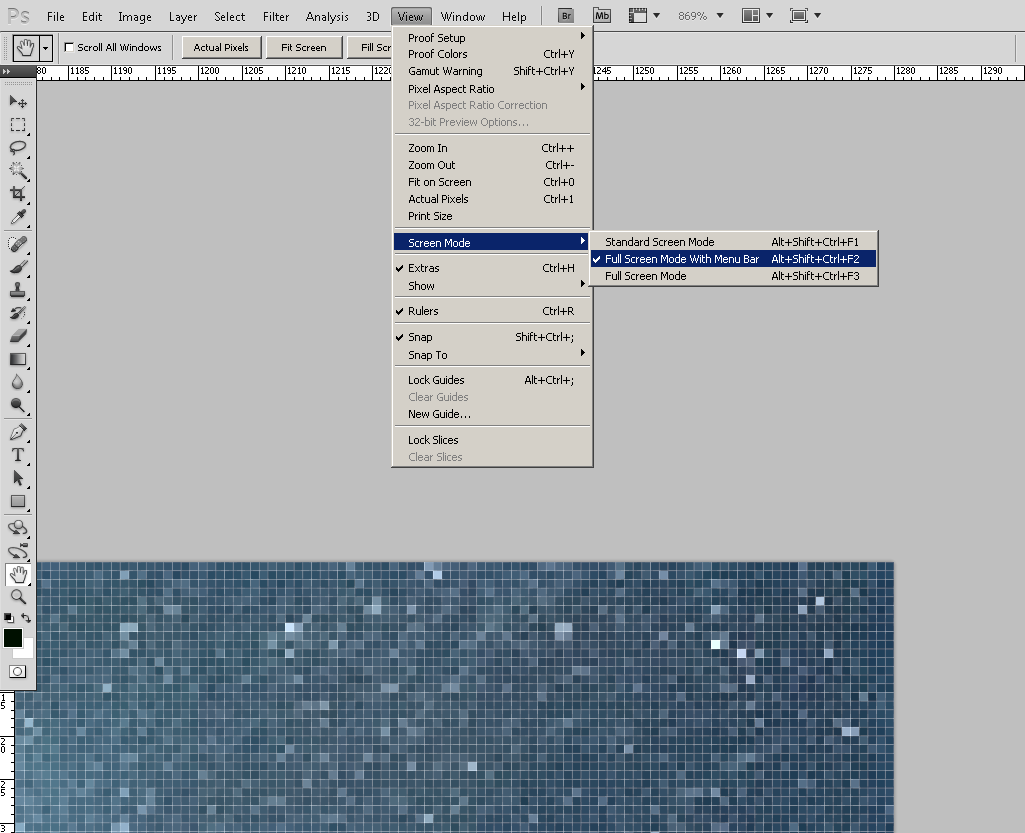
Task: Click the Actual Pixels options bar button
Action: [x=221, y=48]
